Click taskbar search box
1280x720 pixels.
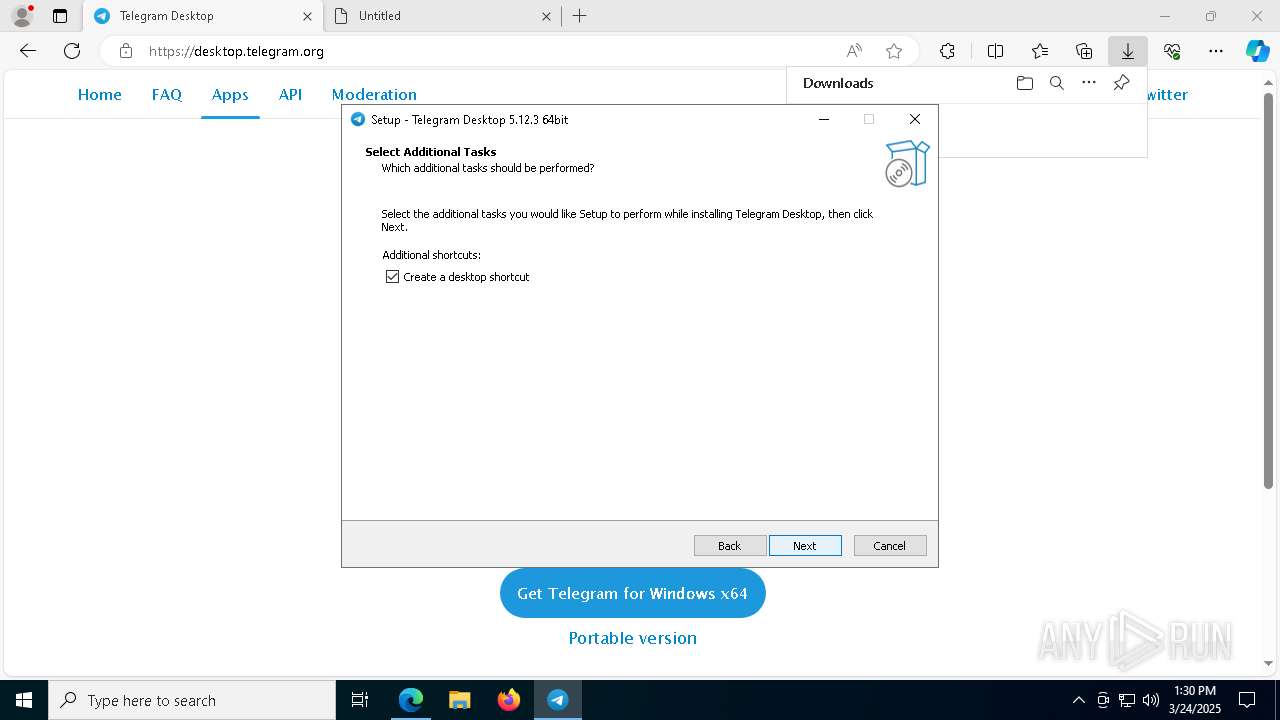point(192,700)
